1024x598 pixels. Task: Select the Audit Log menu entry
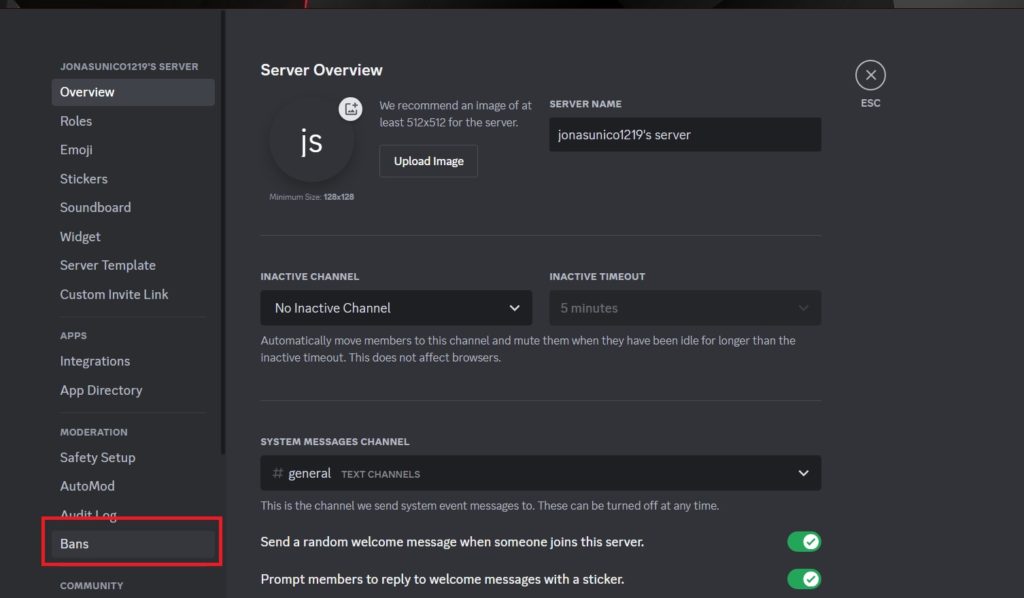(x=88, y=514)
